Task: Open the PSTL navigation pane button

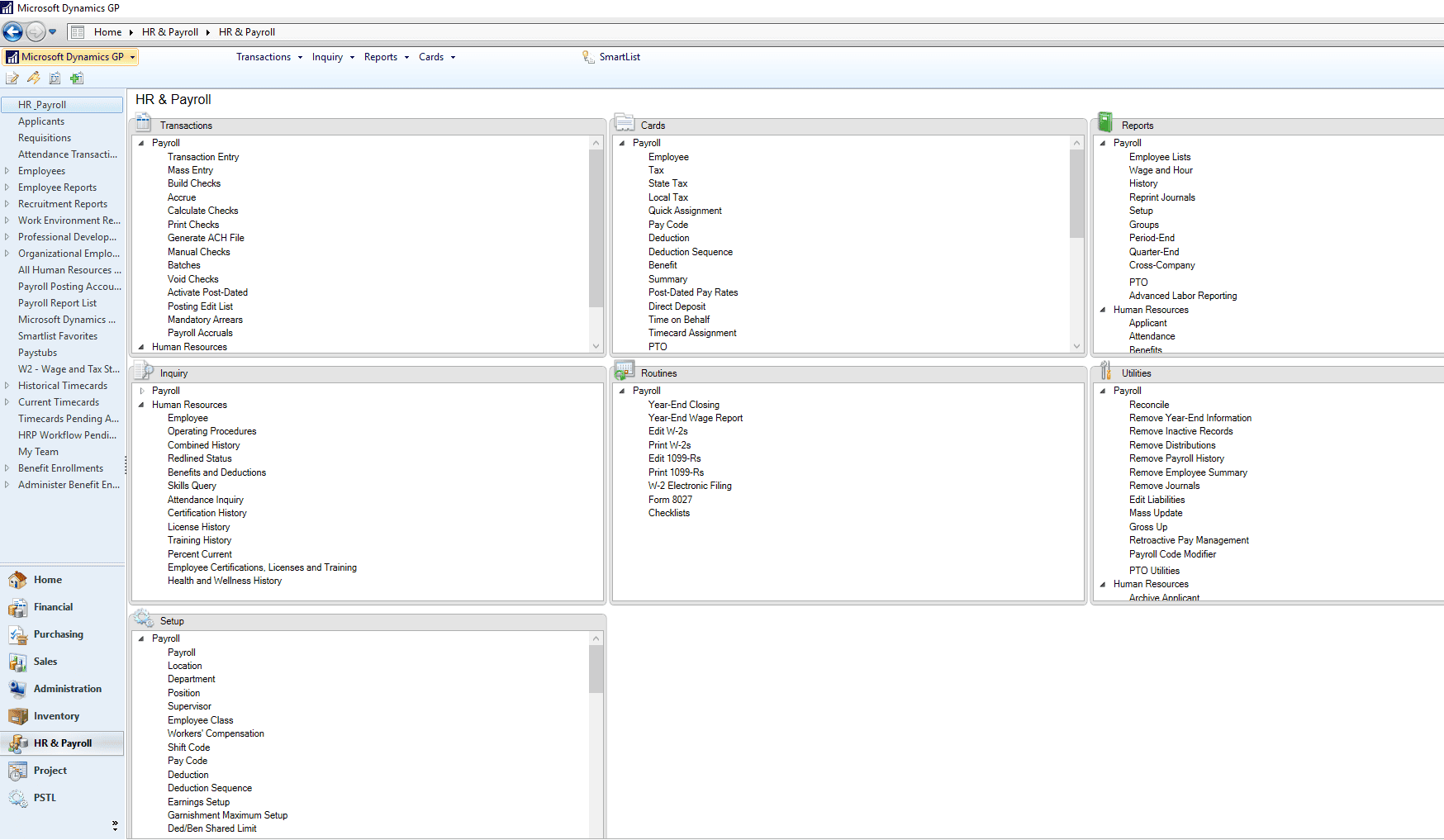Action: (62, 798)
